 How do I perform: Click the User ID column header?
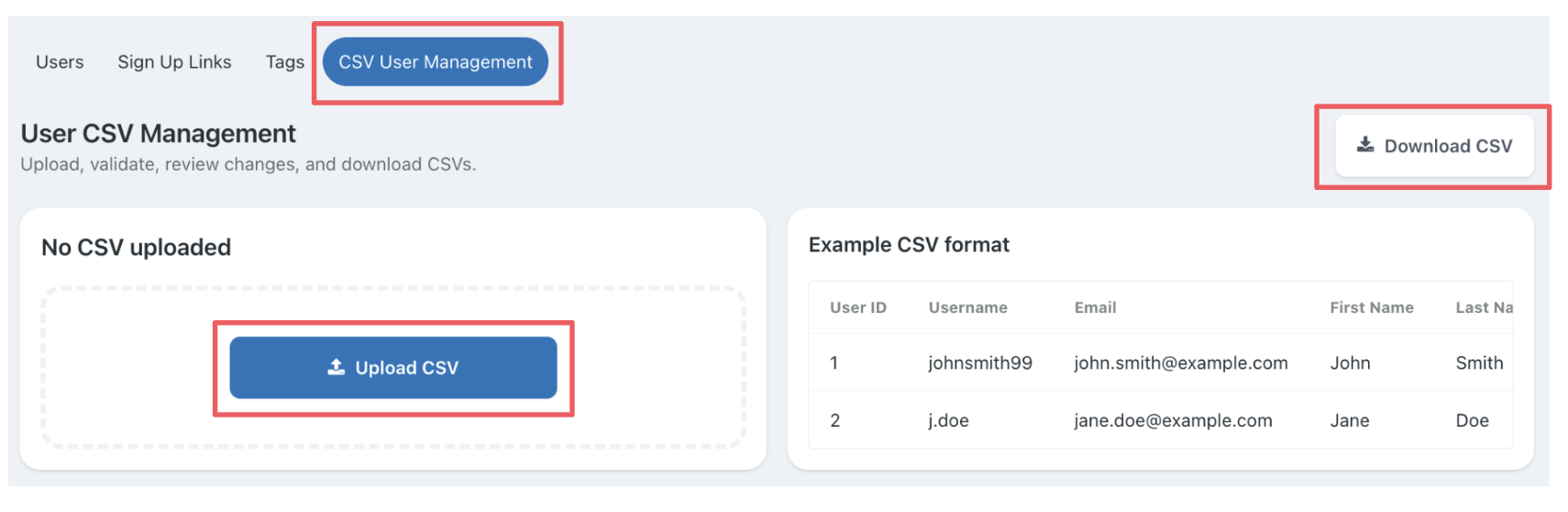click(857, 308)
